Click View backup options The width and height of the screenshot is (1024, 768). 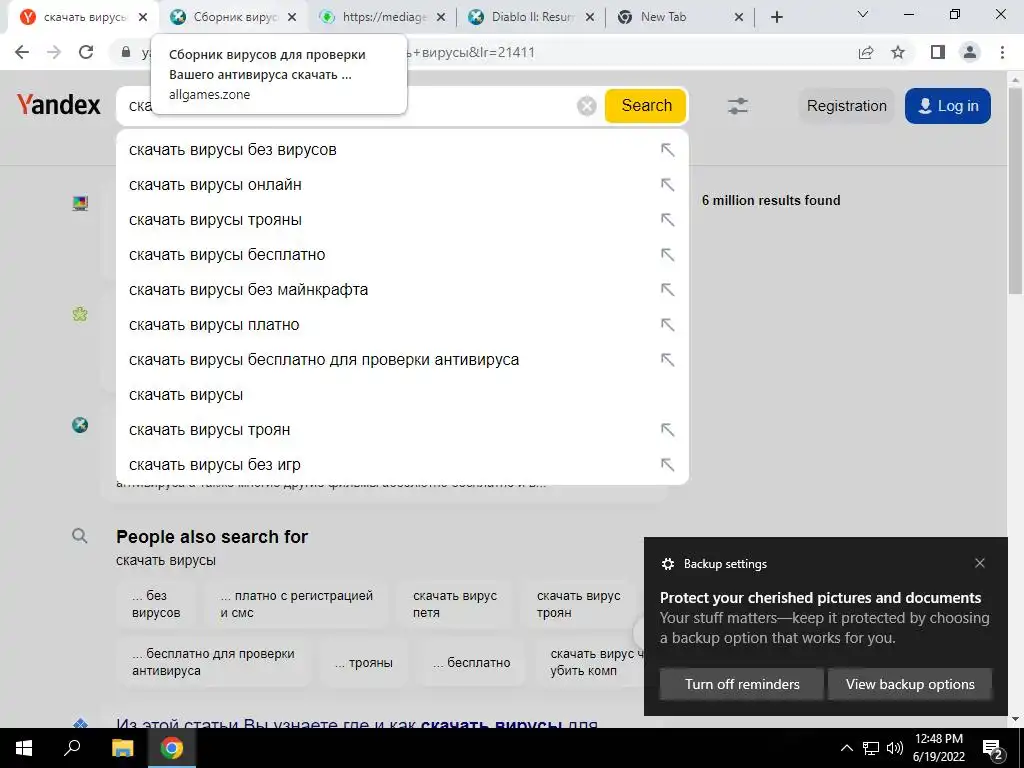point(910,684)
